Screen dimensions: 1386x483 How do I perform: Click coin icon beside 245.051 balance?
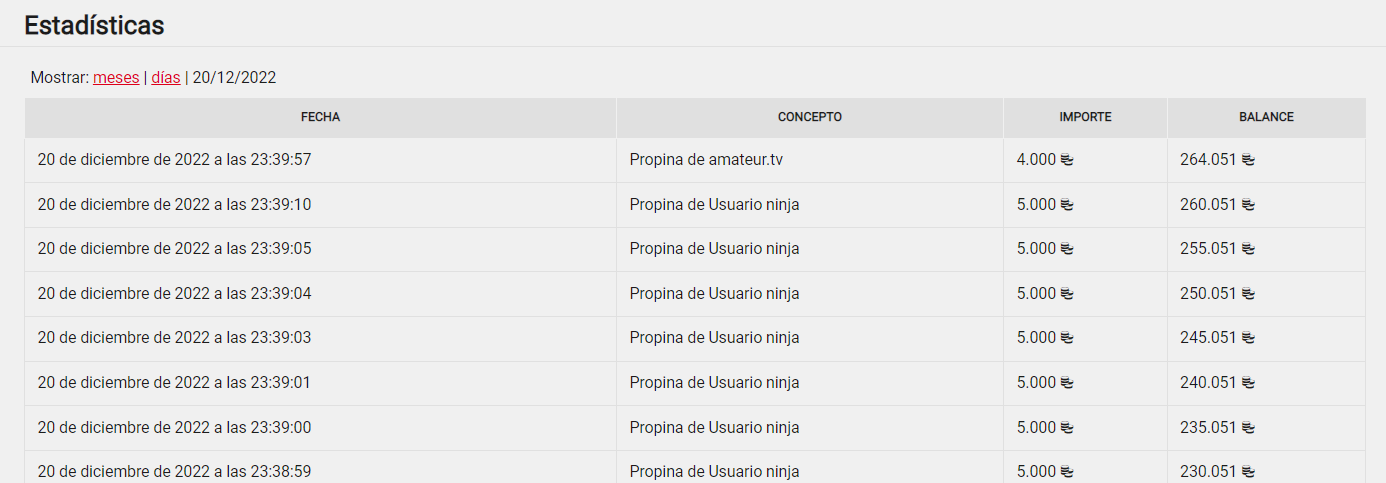click(x=1248, y=338)
